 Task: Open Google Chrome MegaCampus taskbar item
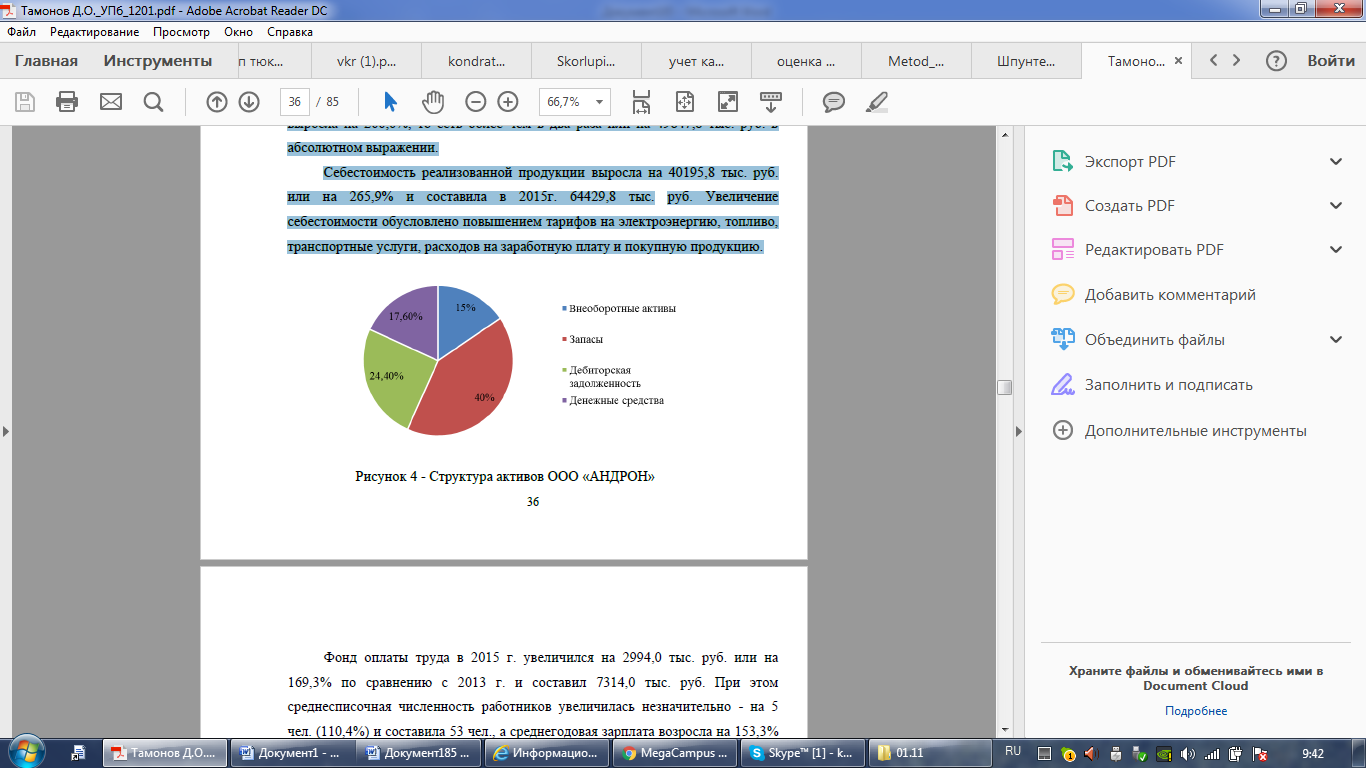(674, 753)
